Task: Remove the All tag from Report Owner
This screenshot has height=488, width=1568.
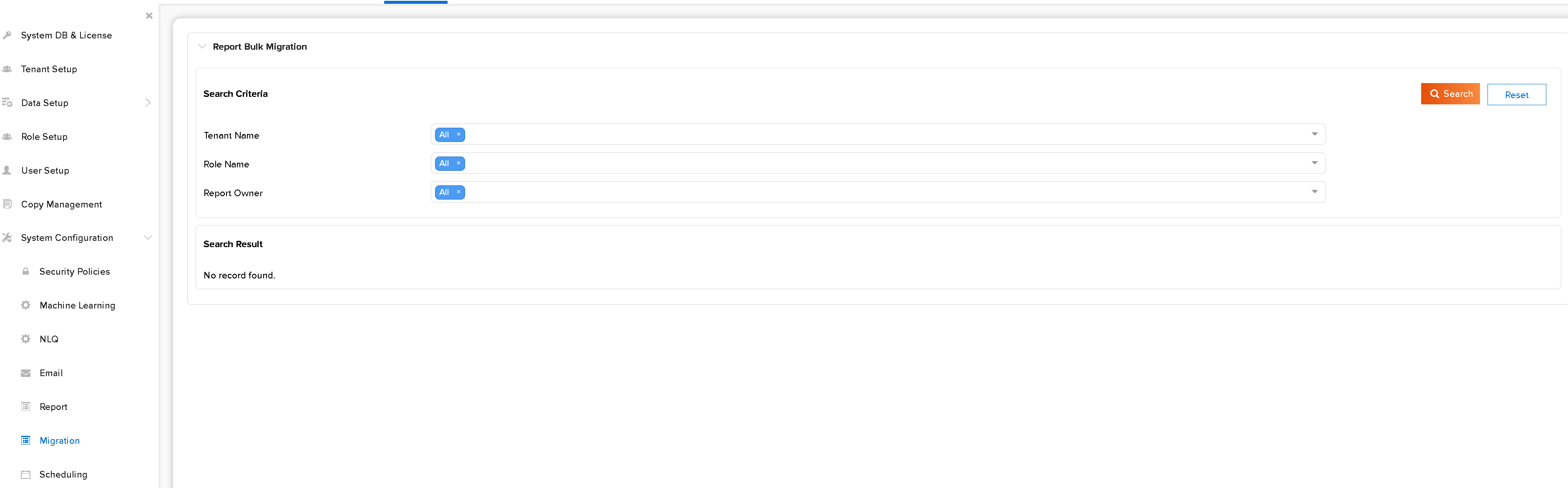Action: pyautogui.click(x=458, y=192)
